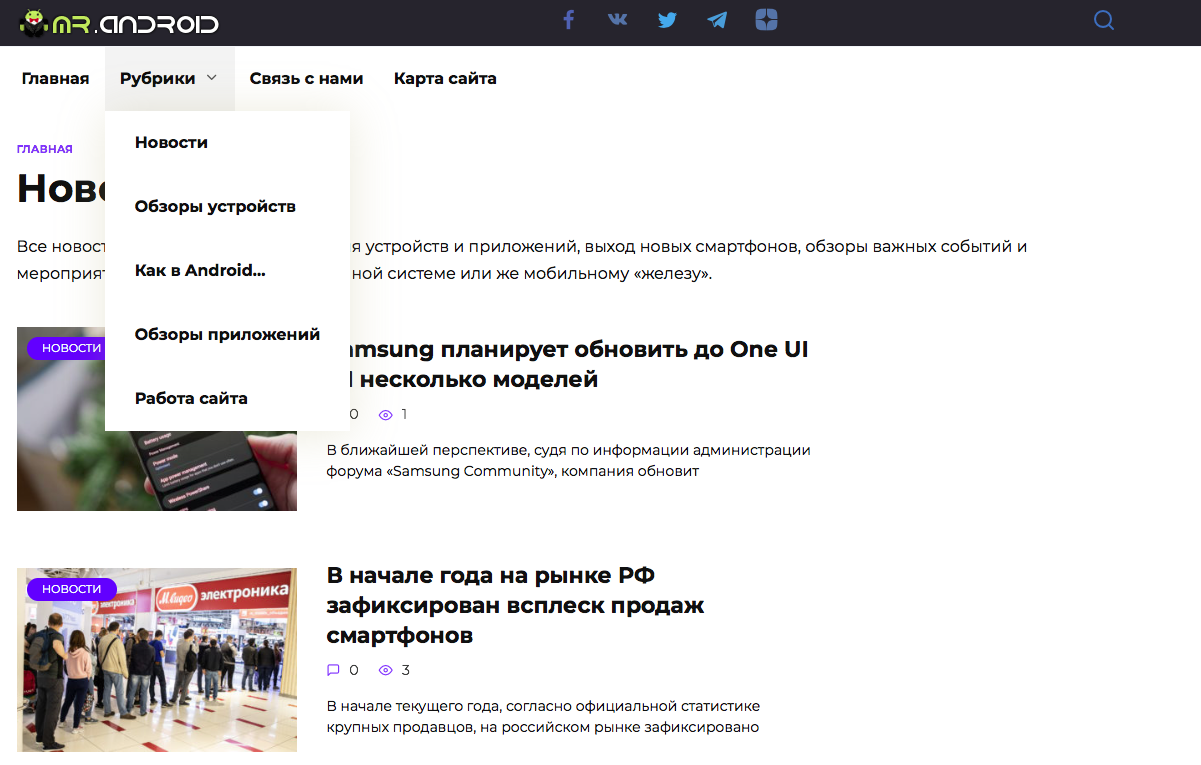This screenshot has height=765, width=1201.
Task: Select Обзоры приложений menu entry
Action: click(227, 334)
